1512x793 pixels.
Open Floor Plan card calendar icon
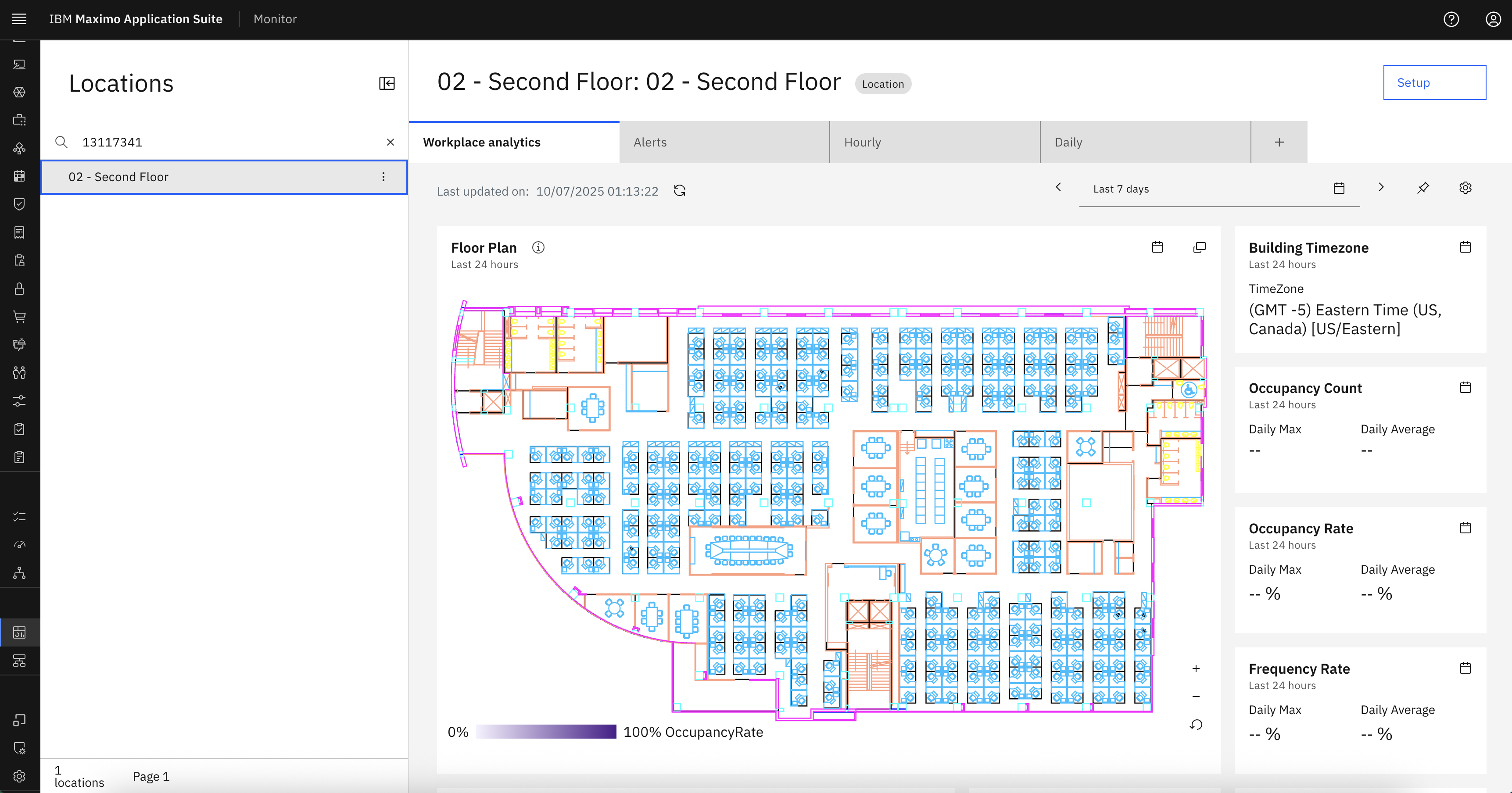click(x=1157, y=247)
